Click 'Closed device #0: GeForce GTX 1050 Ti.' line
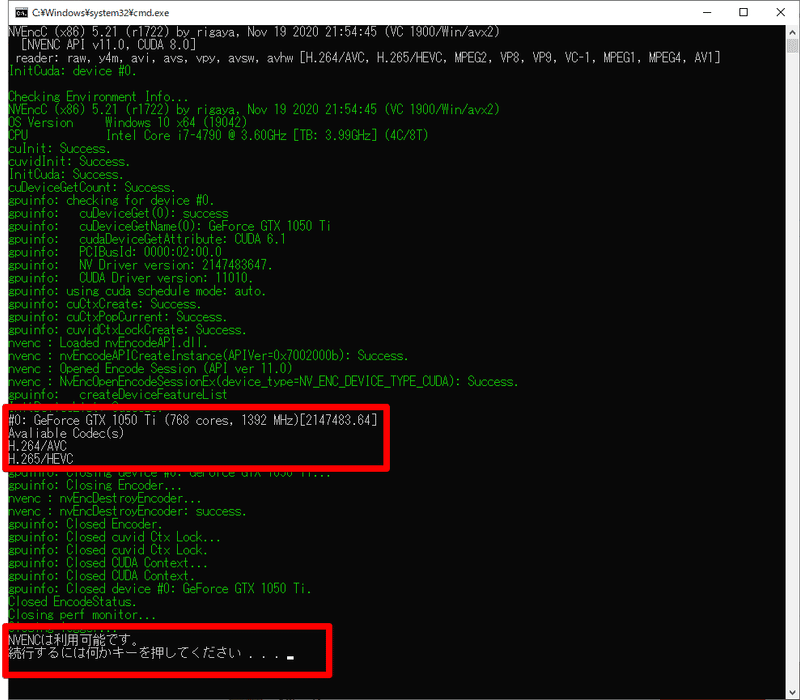Screen dimensions: 800x700 160,589
